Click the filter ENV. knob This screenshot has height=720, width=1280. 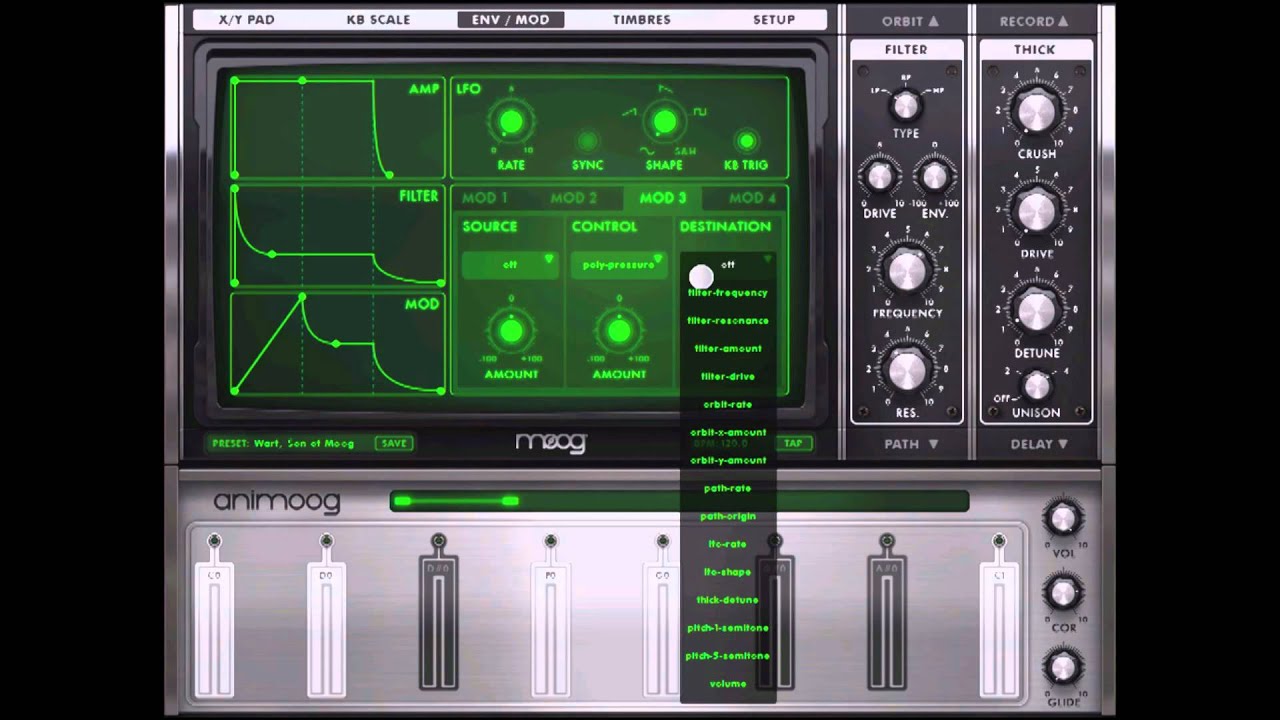(x=934, y=177)
